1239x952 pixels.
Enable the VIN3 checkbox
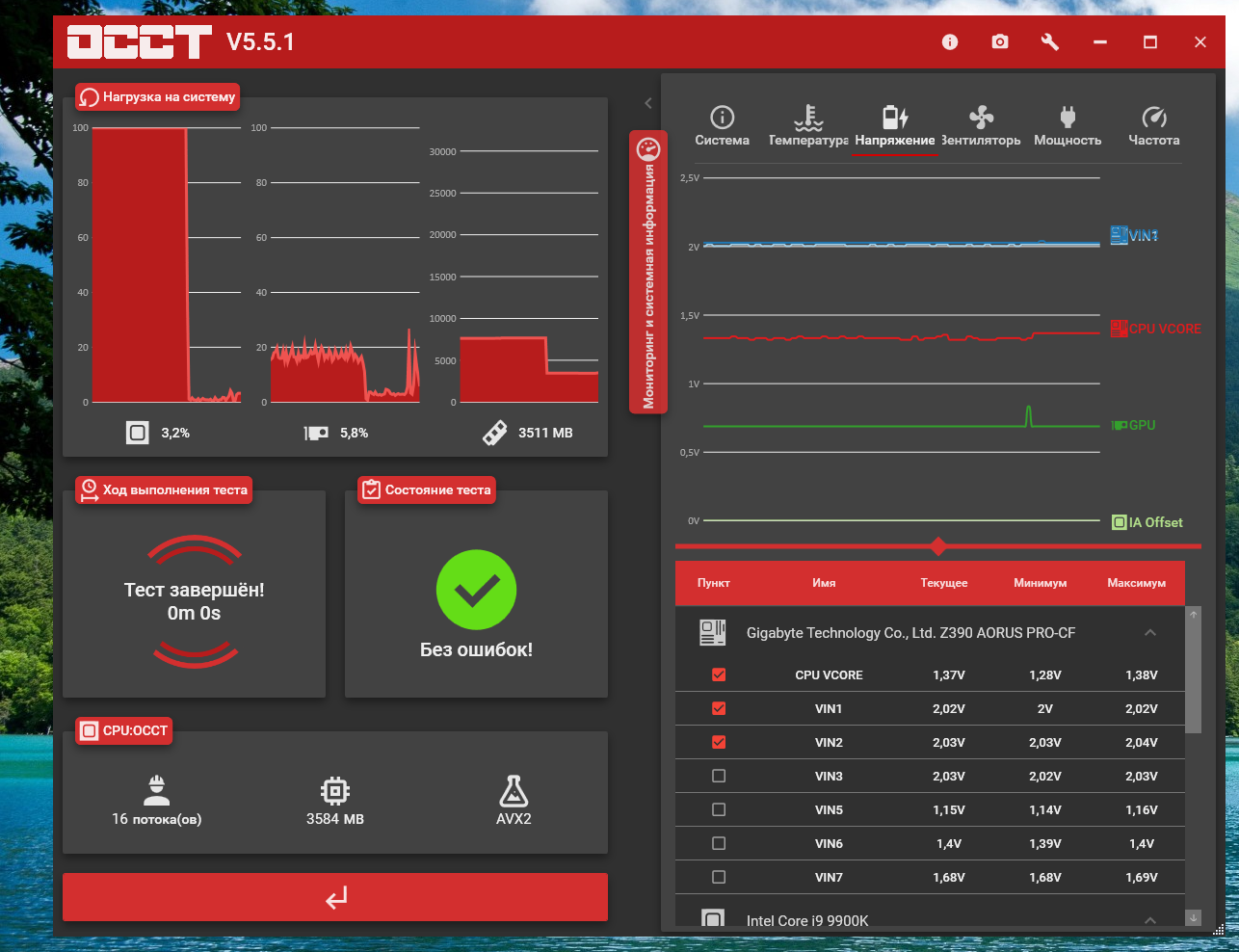(x=719, y=776)
